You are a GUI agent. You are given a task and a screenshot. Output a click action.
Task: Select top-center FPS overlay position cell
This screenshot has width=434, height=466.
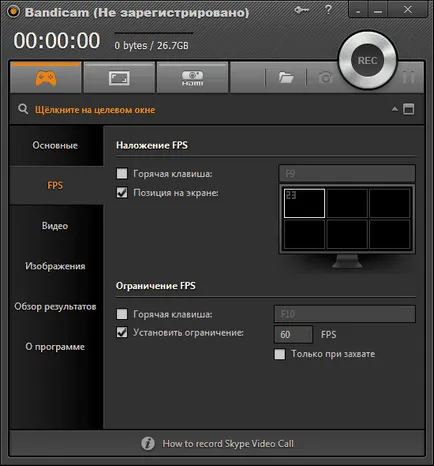click(347, 203)
